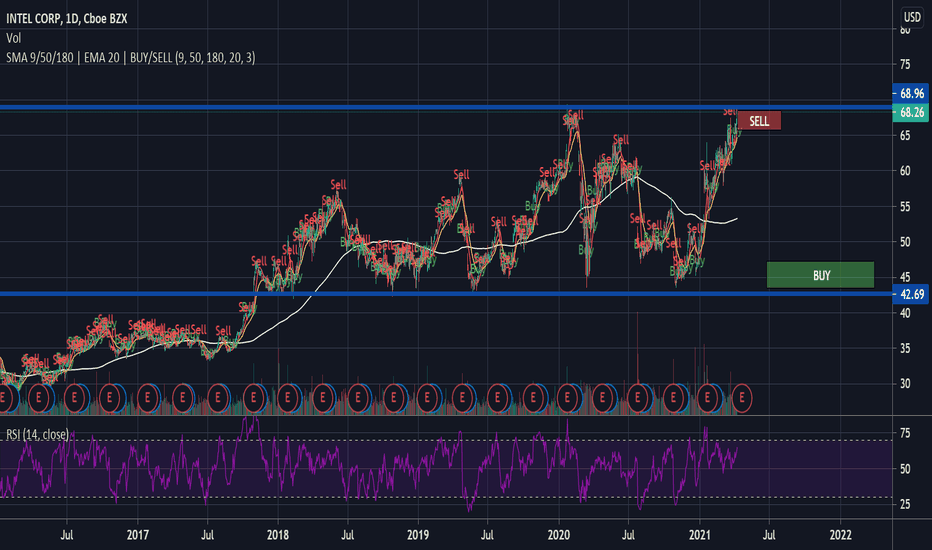Click the 68.26 current price label
This screenshot has height=550, width=932.
911,112
